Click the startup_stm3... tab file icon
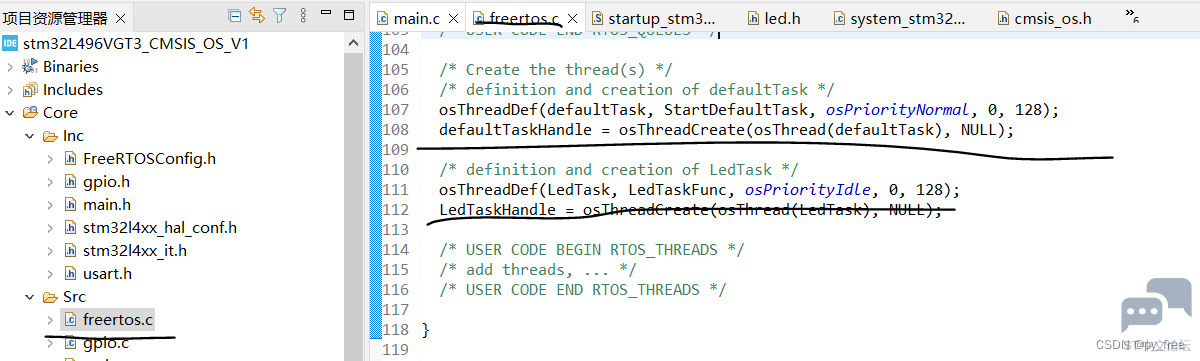Screen dimensions: 1200x361 pos(597,18)
